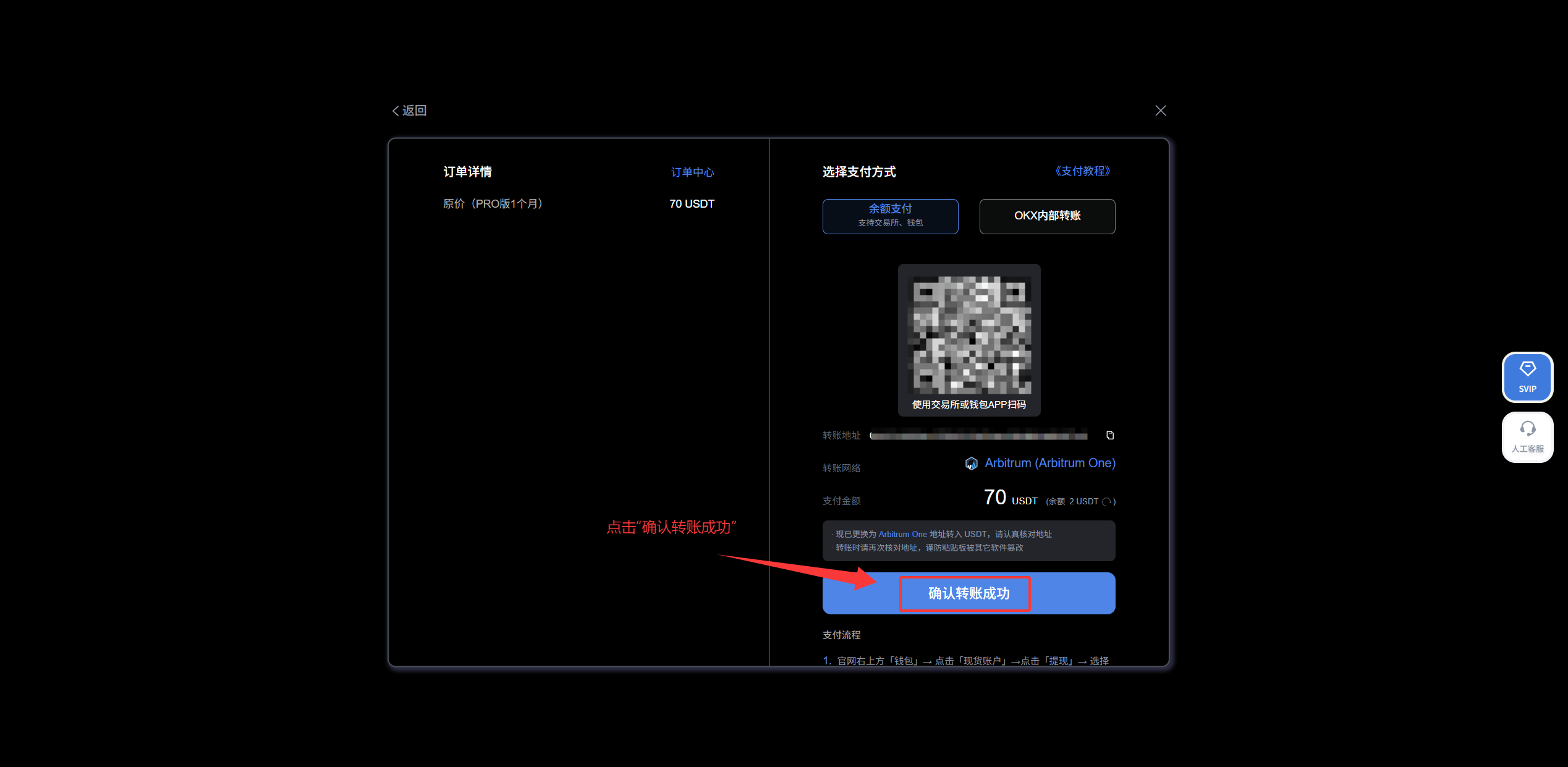
Task: Copy the transfer address using copy icon
Action: pyautogui.click(x=1109, y=435)
